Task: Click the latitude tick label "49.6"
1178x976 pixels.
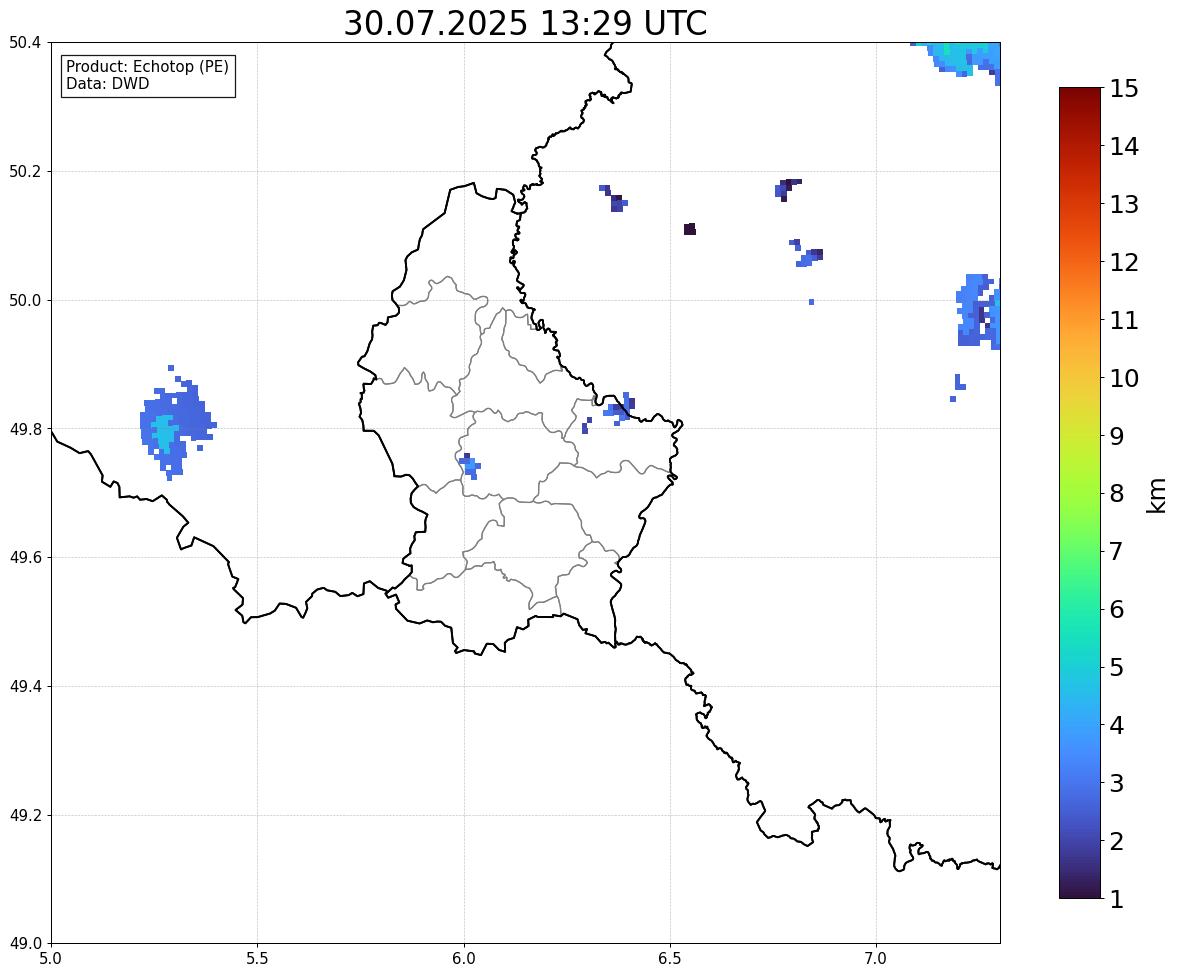Action: (25, 557)
